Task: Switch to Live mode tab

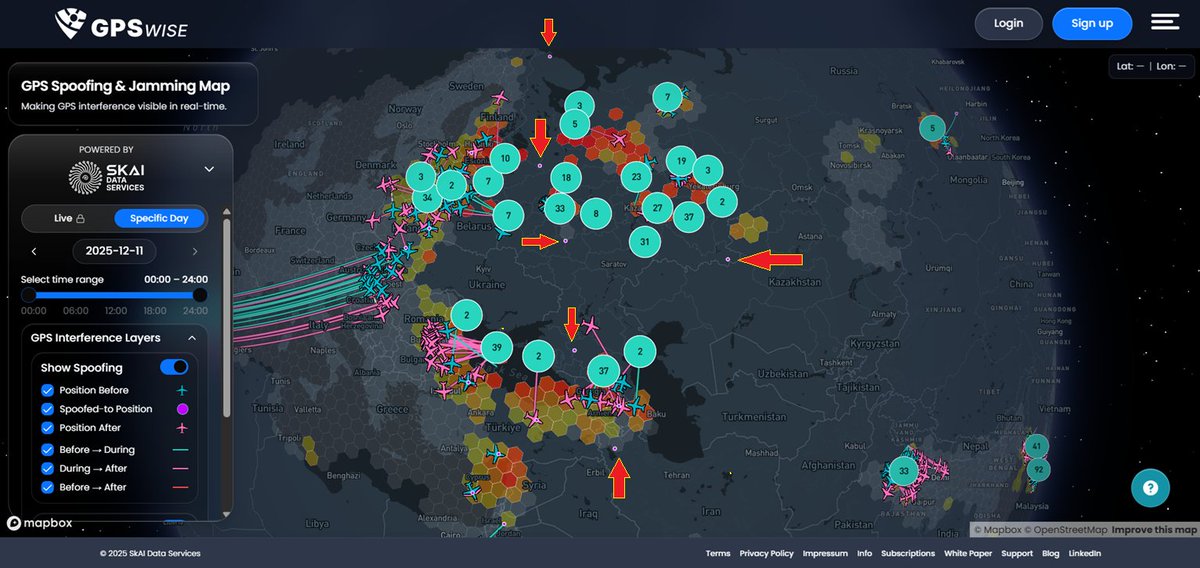Action: (x=68, y=218)
